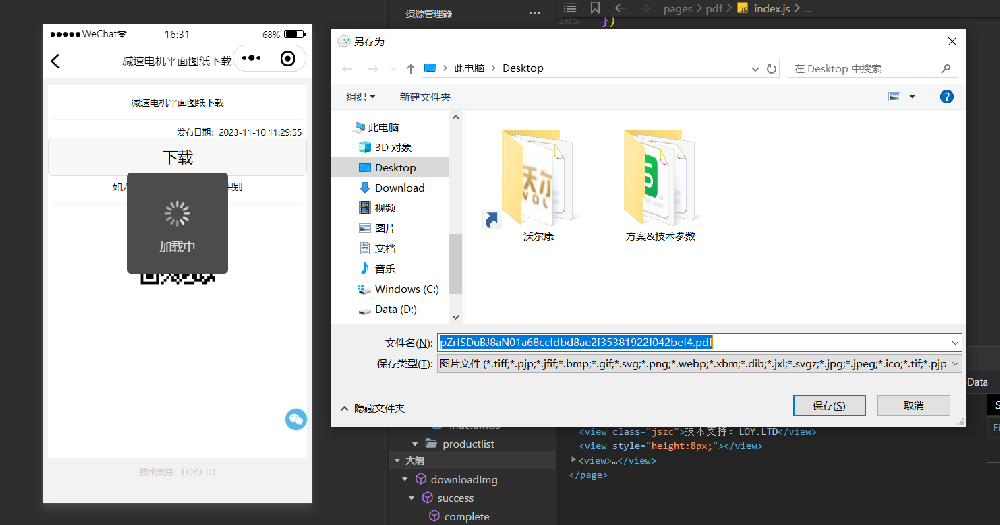This screenshot has height=525, width=1000.
Task: Open the view options dropdown arrow
Action: point(912,97)
